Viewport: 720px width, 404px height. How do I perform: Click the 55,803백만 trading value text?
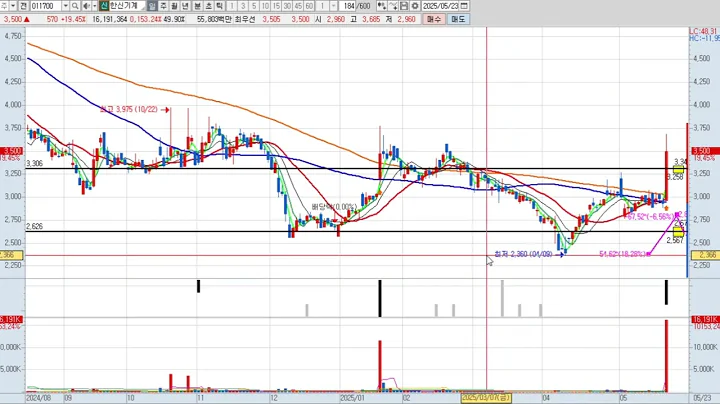(214, 19)
